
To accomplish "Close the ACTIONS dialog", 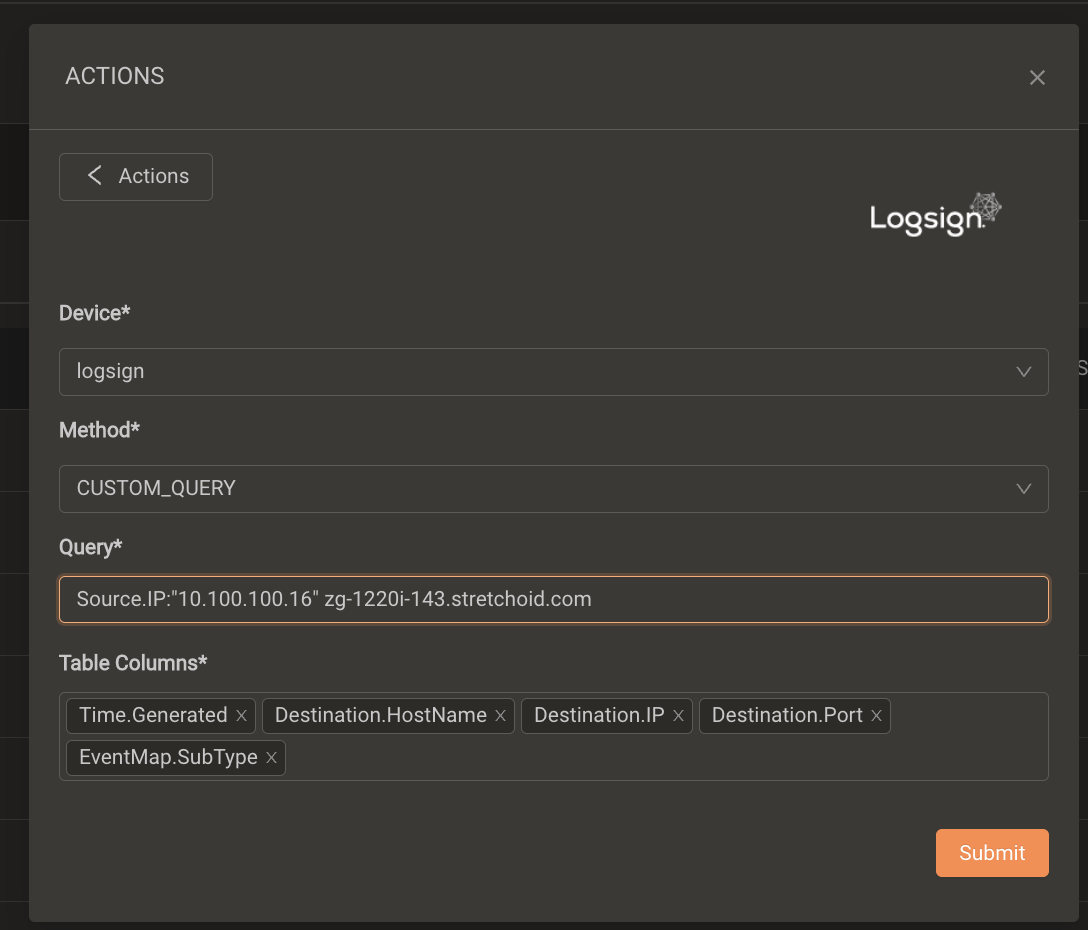I will [1037, 77].
